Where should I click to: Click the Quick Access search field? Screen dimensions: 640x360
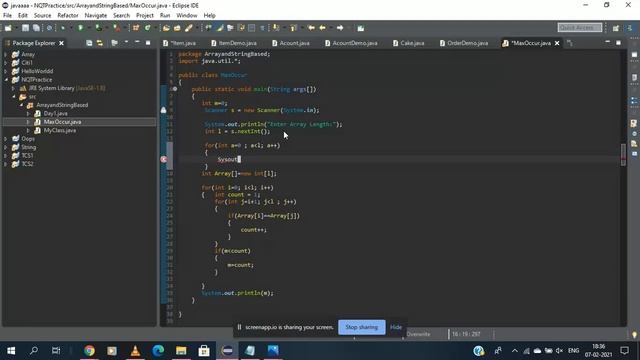[580, 27]
